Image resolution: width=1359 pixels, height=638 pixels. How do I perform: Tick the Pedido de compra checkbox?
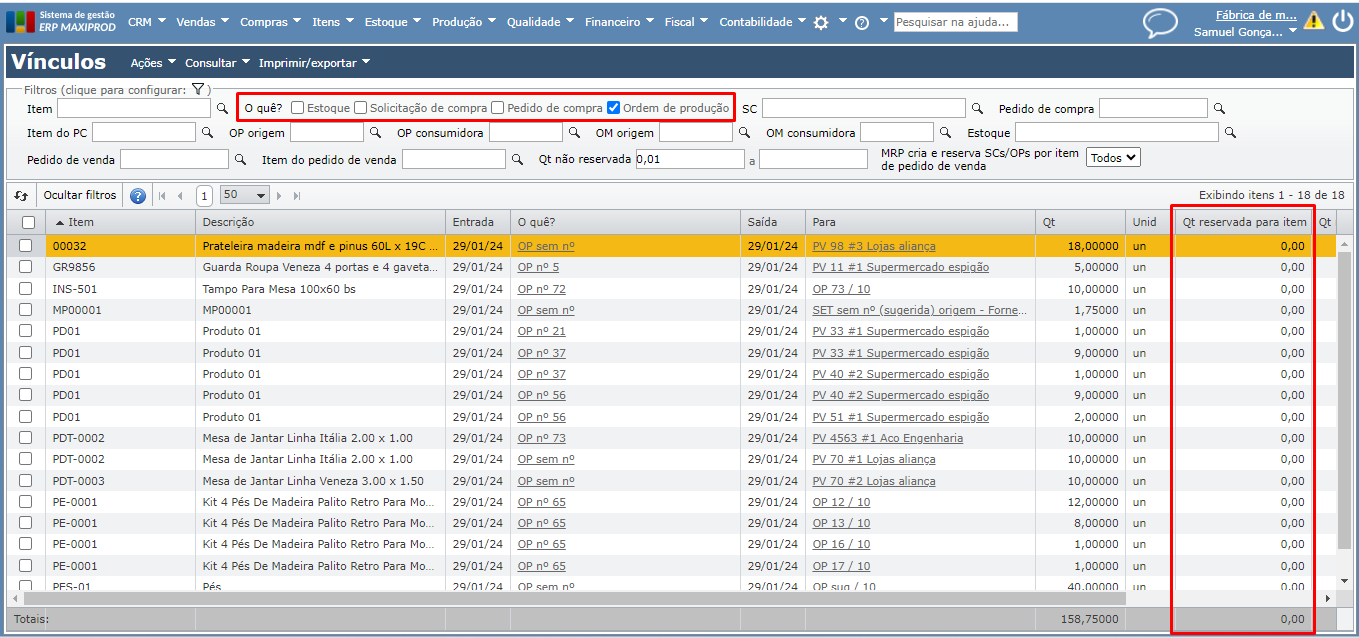[497, 108]
